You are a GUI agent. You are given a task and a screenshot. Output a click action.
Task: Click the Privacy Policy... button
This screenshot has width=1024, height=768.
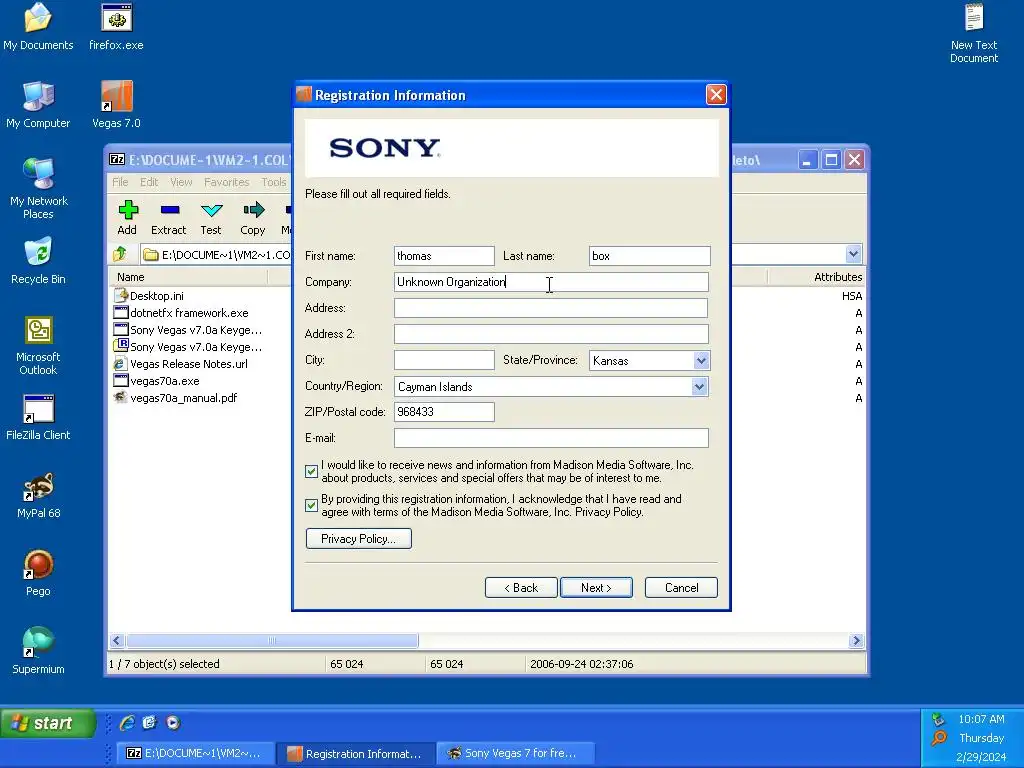tap(359, 539)
